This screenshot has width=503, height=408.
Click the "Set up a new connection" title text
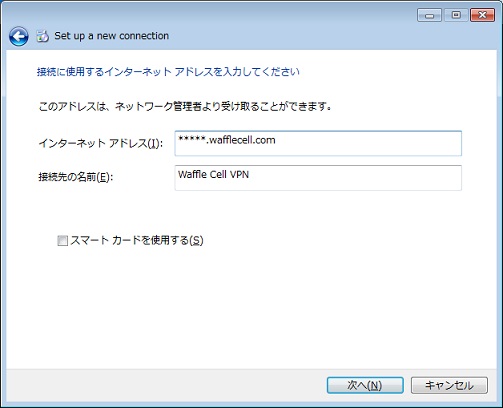point(112,36)
